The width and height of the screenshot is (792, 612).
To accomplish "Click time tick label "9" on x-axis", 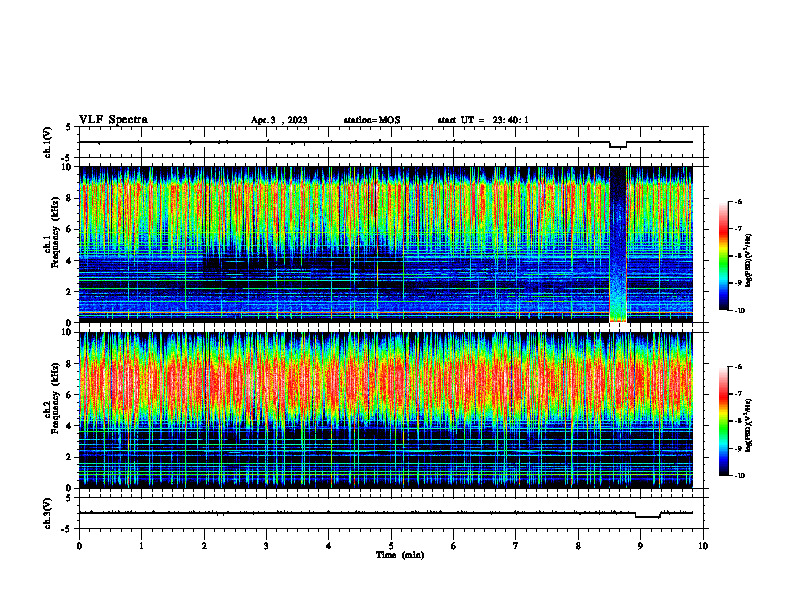I will [640, 546].
